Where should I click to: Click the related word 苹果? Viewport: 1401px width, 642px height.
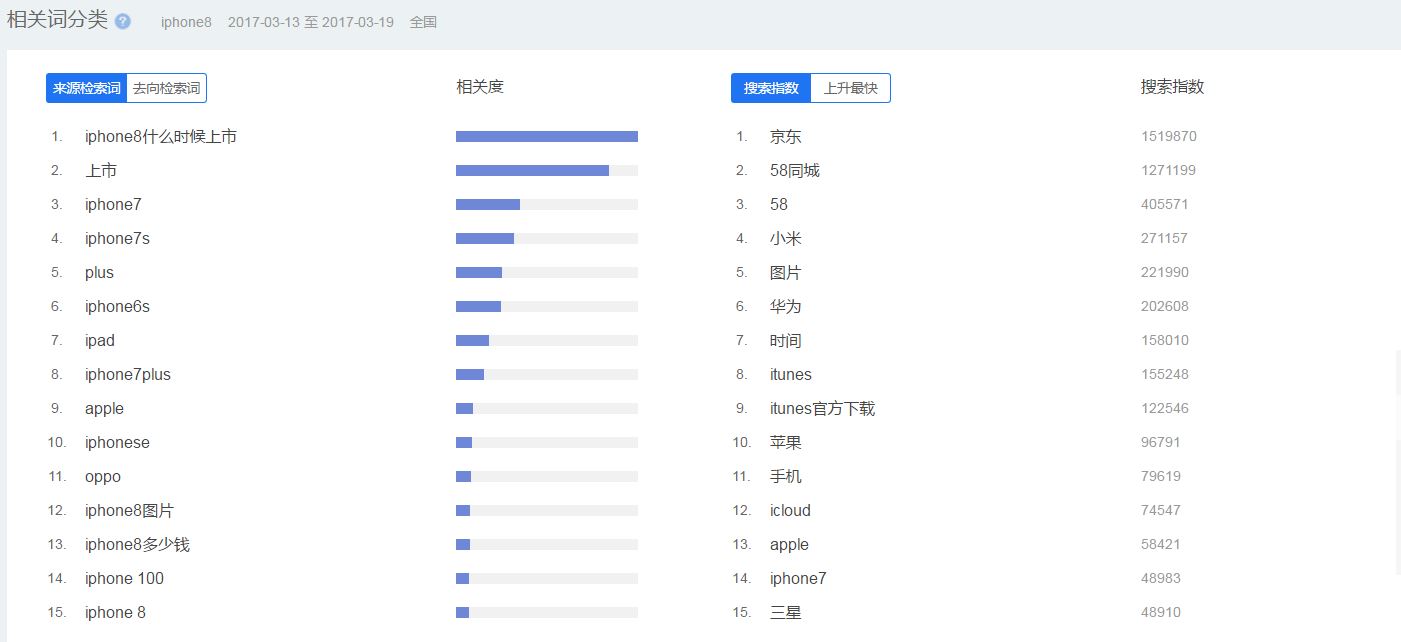(786, 442)
